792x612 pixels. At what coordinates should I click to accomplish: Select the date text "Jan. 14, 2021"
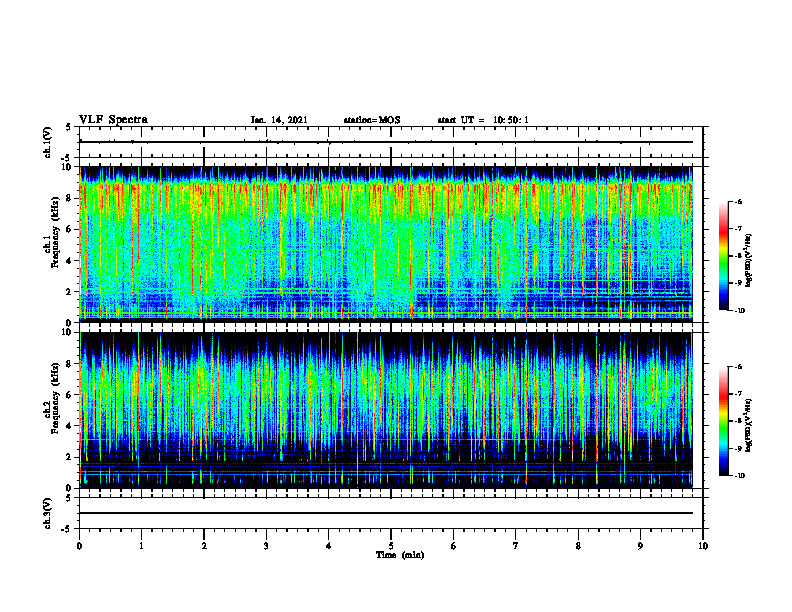pyautogui.click(x=279, y=120)
